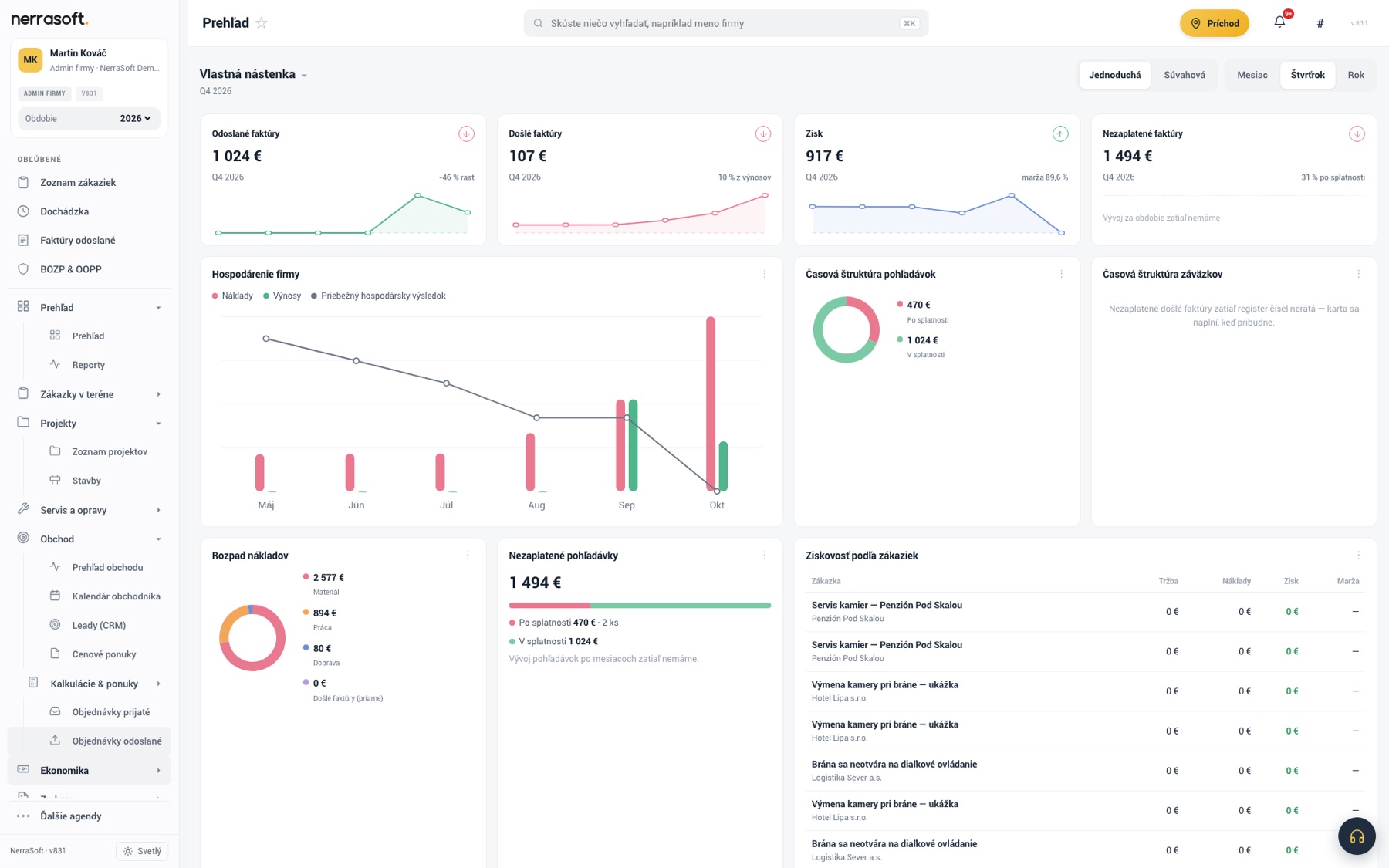Open Dochádzka clock icon in favorites
The width and height of the screenshot is (1389, 868).
[23, 211]
